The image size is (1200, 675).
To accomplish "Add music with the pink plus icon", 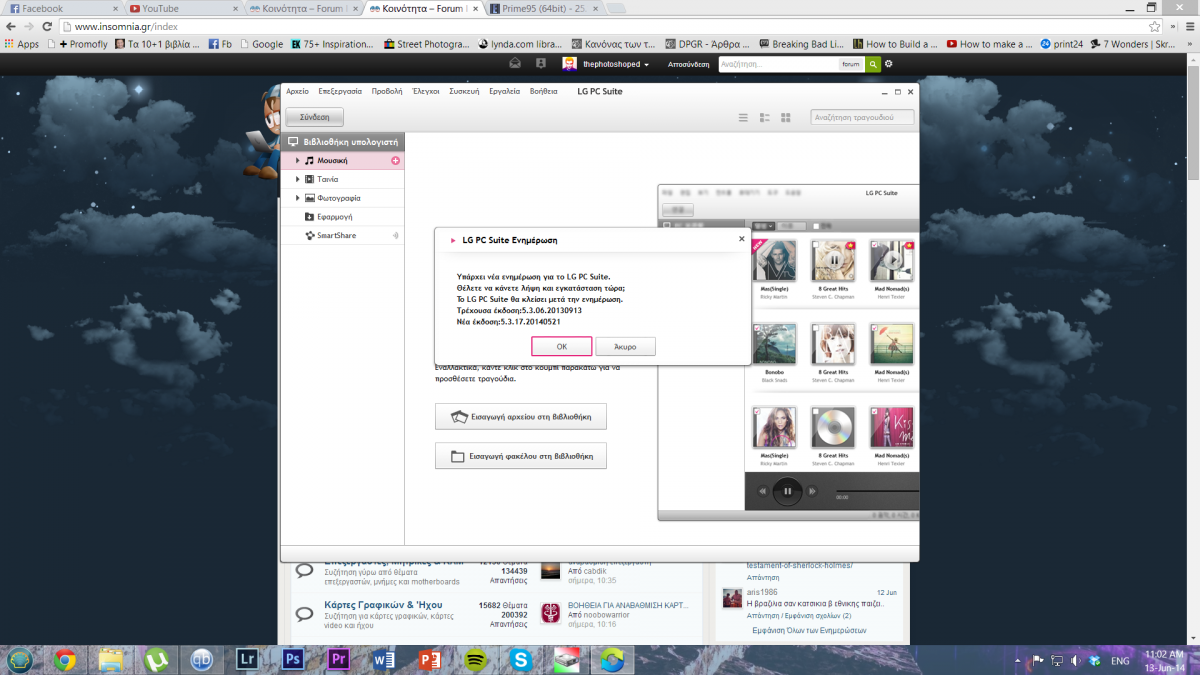I will (395, 161).
